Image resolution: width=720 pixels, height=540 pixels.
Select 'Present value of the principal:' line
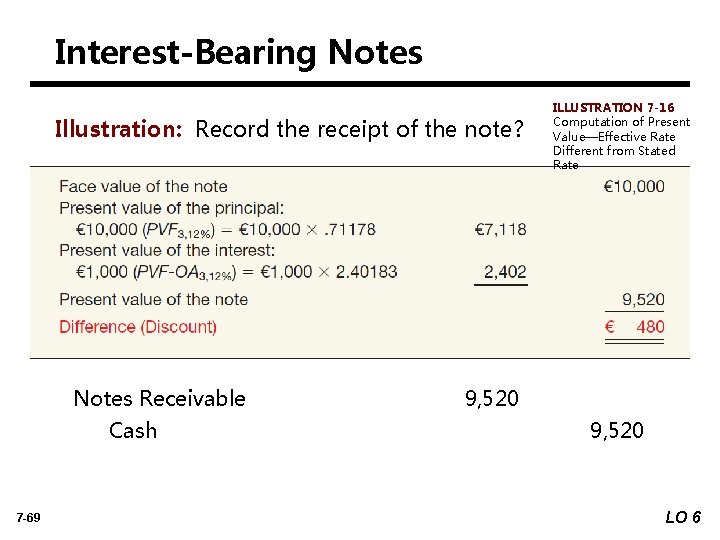click(x=171, y=208)
